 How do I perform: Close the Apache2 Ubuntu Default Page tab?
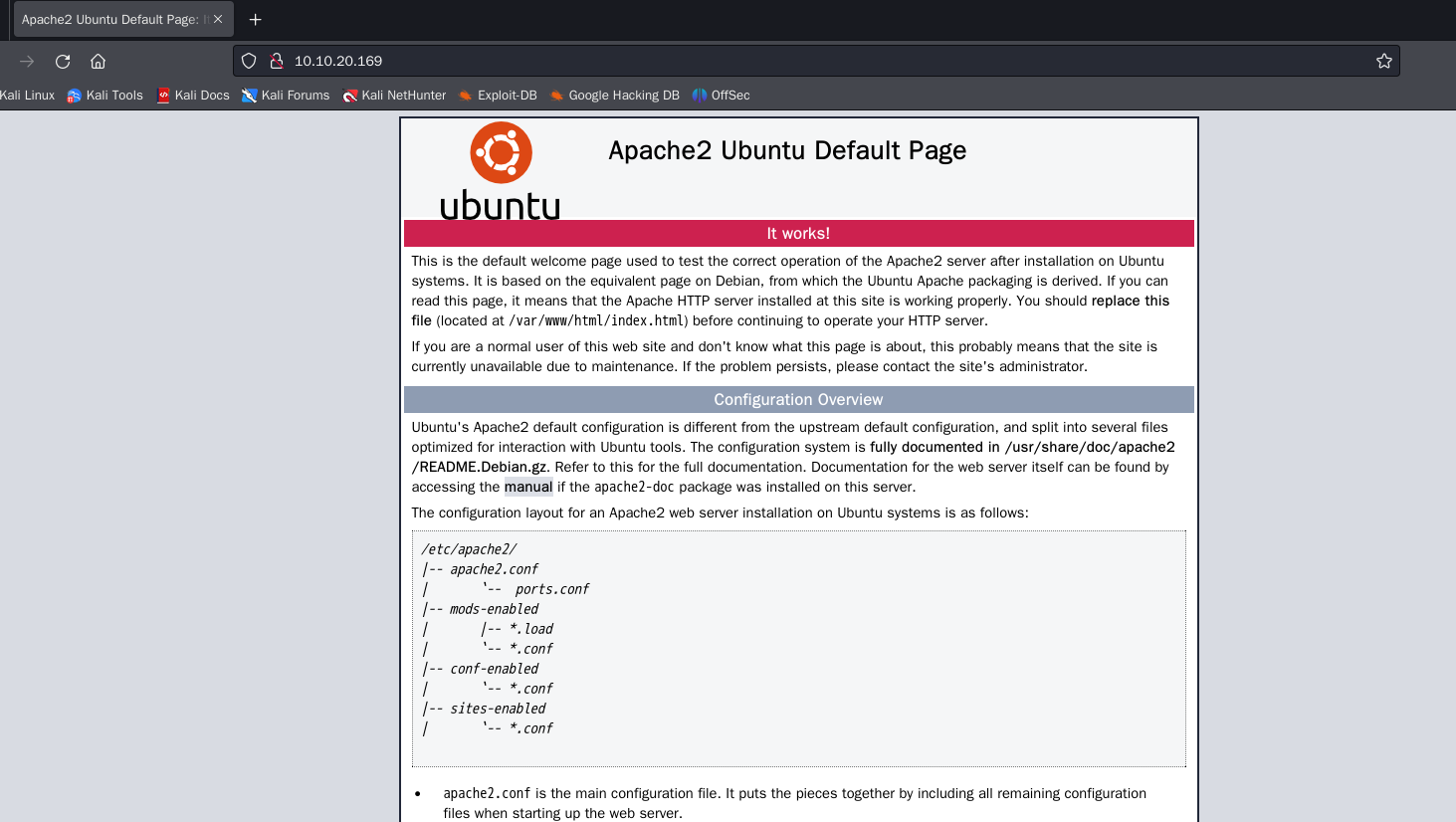pyautogui.click(x=218, y=19)
